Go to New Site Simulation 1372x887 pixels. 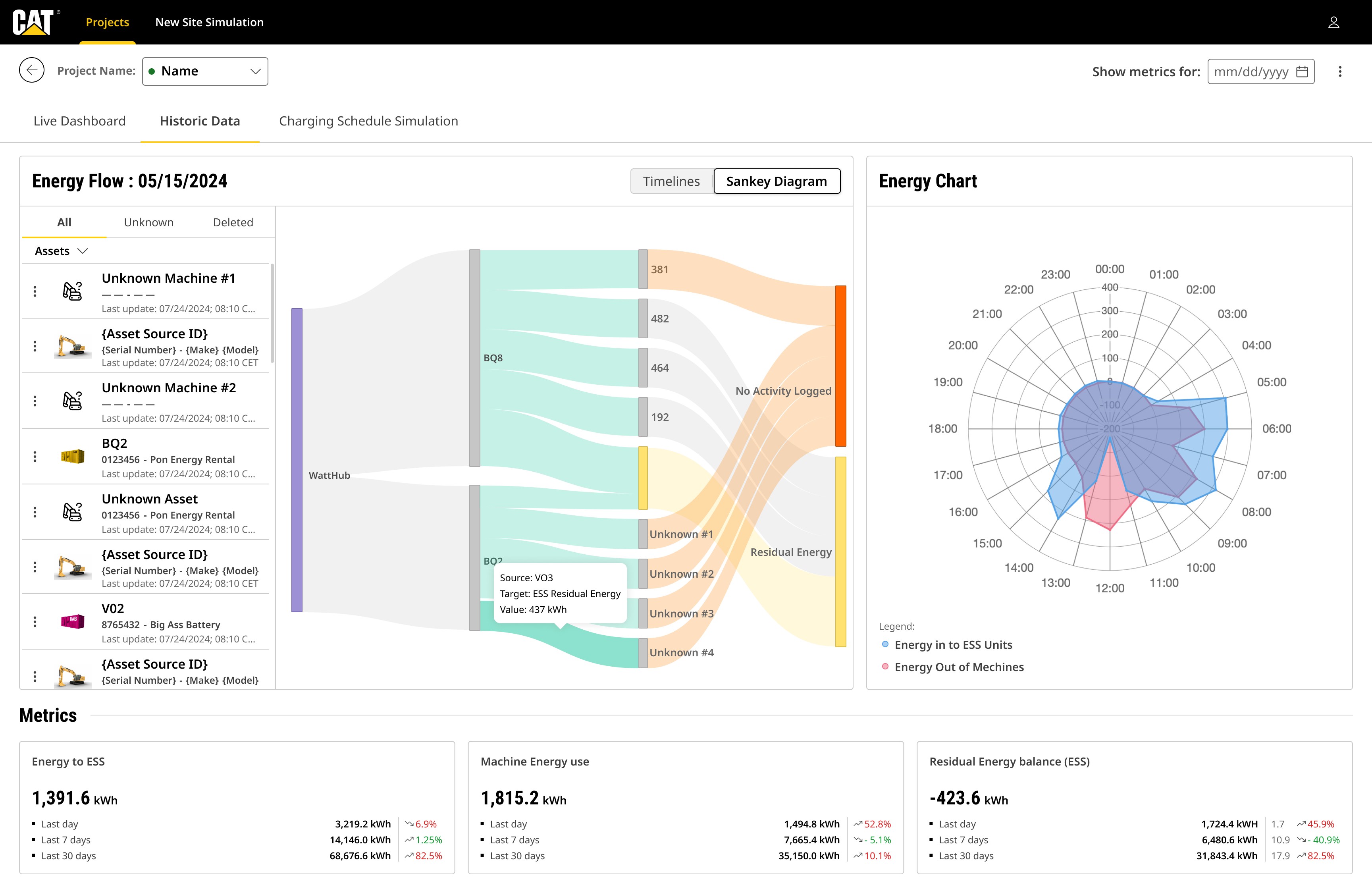click(x=210, y=23)
